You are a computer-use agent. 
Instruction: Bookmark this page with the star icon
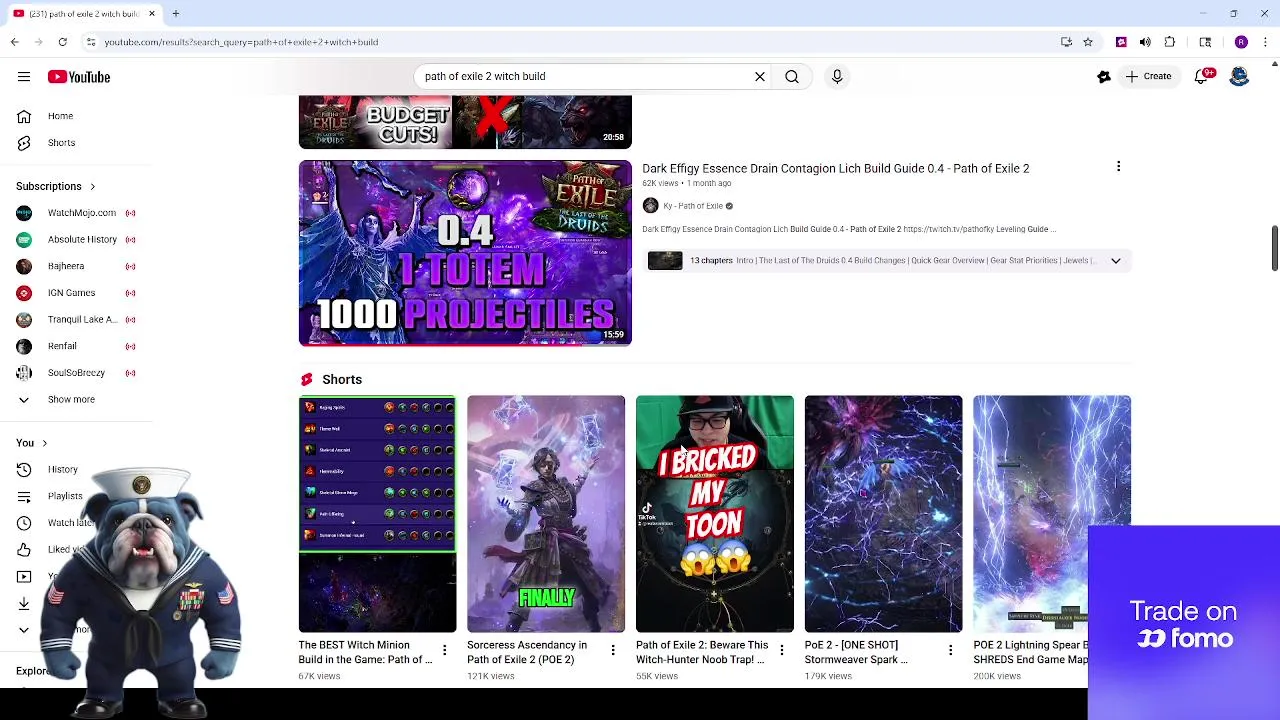[x=1088, y=42]
